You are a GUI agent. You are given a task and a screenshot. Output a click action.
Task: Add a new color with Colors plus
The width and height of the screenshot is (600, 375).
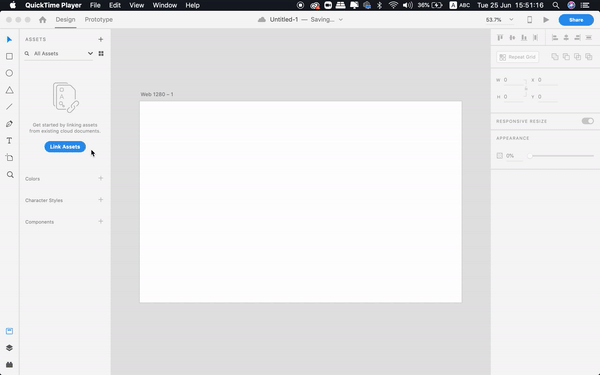pos(101,178)
